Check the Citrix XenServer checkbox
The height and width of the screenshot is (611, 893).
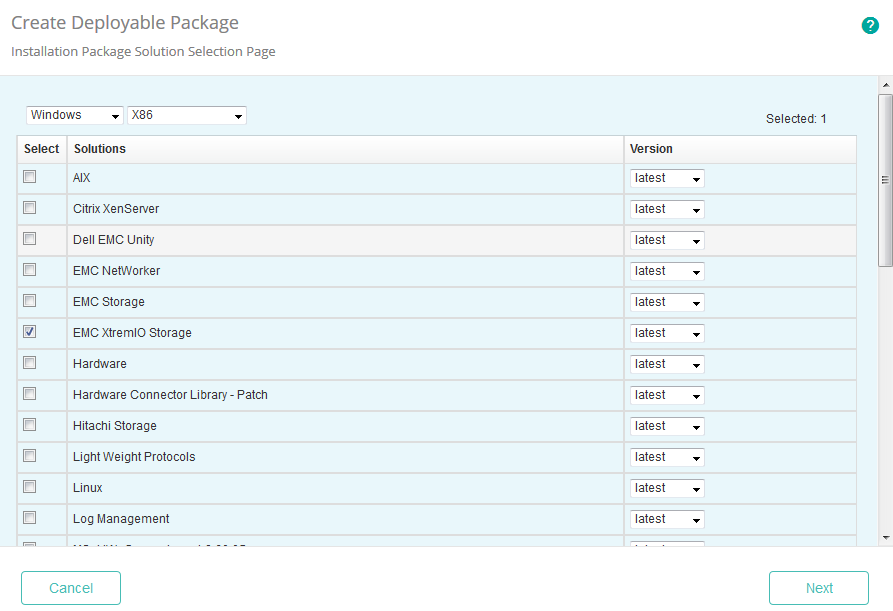point(29,208)
